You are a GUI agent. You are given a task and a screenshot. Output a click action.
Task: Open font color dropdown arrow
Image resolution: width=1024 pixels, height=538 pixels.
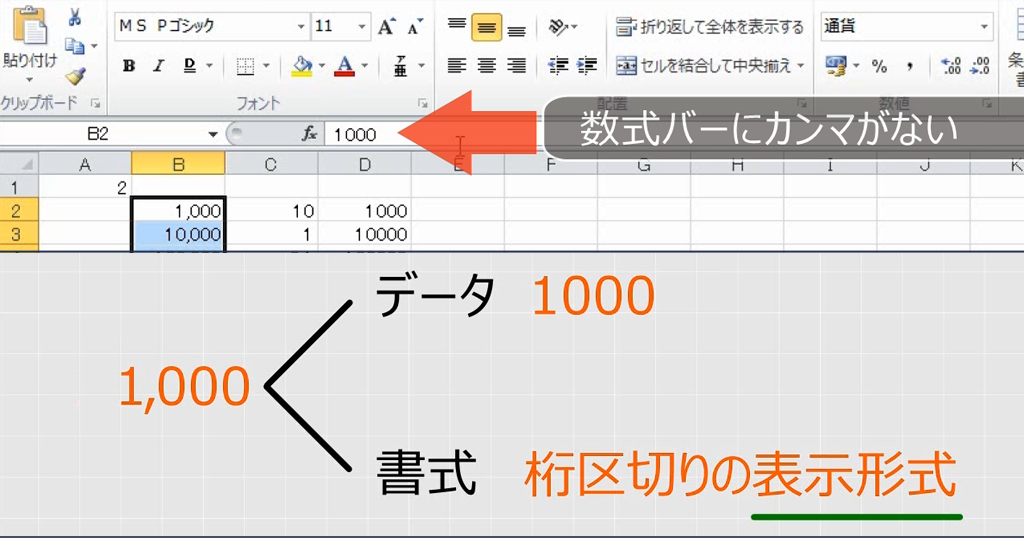364,65
